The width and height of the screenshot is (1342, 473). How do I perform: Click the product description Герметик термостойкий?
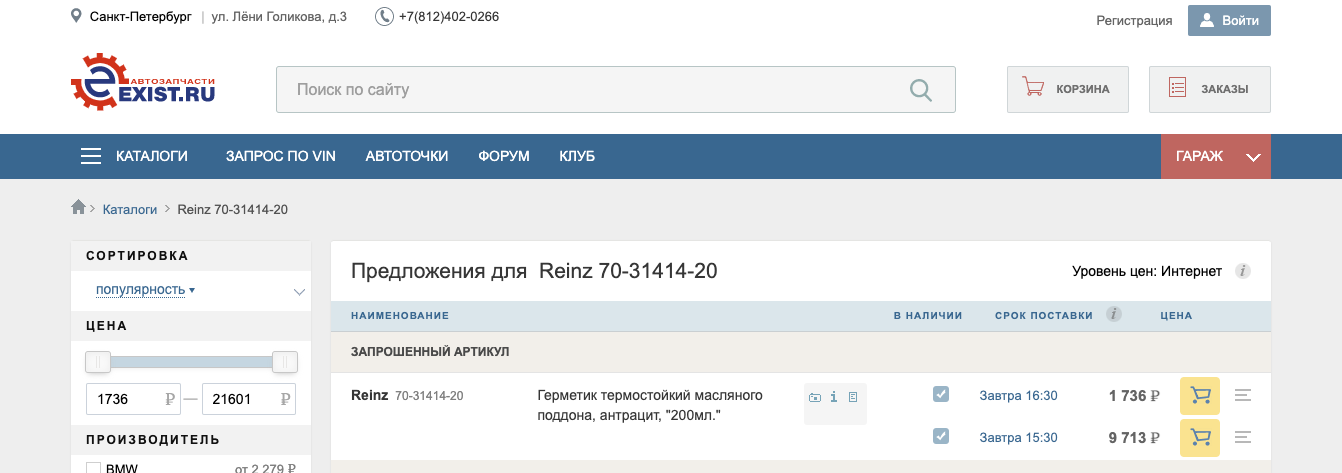tap(650, 405)
